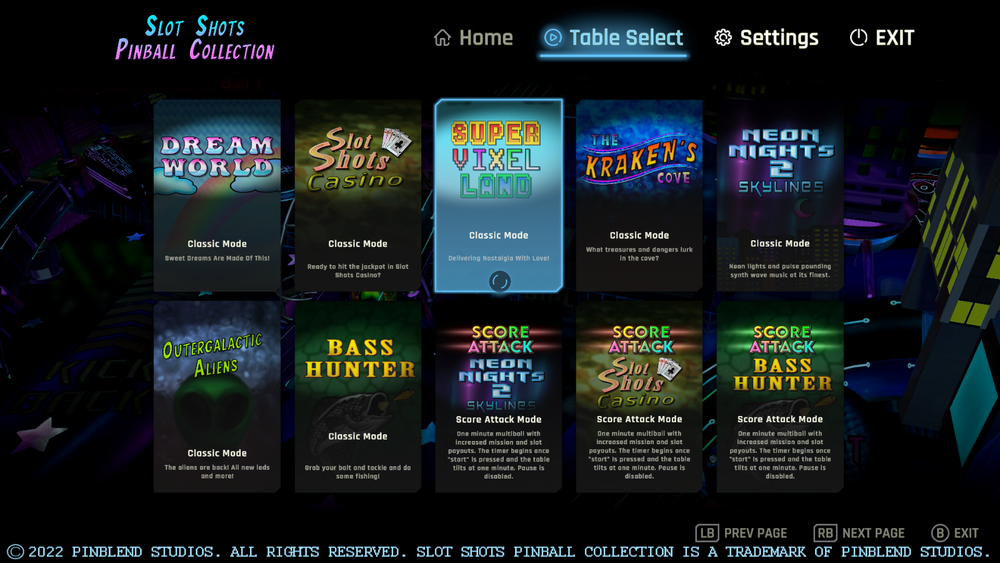Image resolution: width=1000 pixels, height=563 pixels.
Task: Select The Kraken's Cove table
Action: pyautogui.click(x=639, y=195)
